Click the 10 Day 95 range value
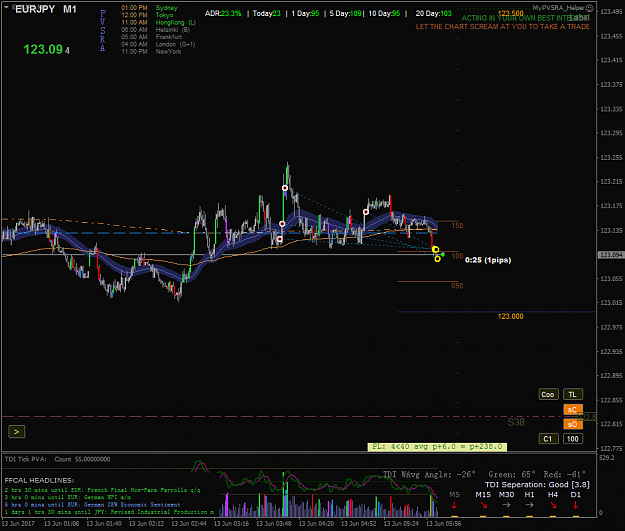This screenshot has width=625, height=531. click(384, 13)
